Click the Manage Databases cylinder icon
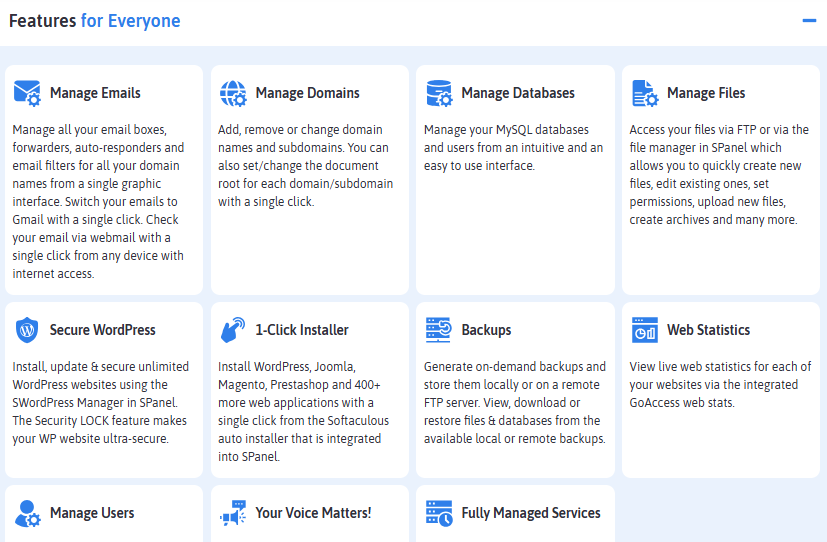The width and height of the screenshot is (827, 542). (439, 93)
